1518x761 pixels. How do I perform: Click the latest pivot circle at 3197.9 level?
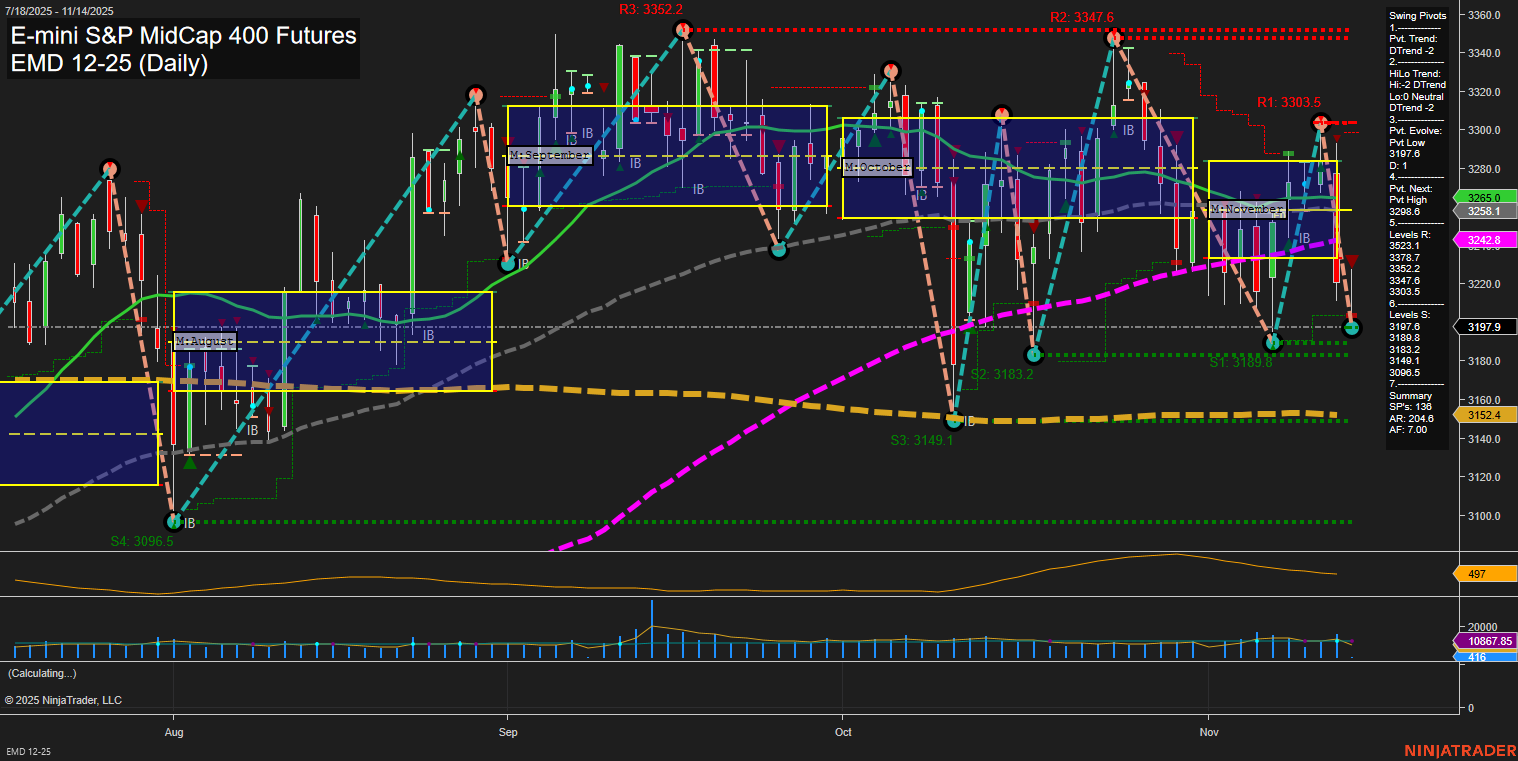pos(1352,327)
